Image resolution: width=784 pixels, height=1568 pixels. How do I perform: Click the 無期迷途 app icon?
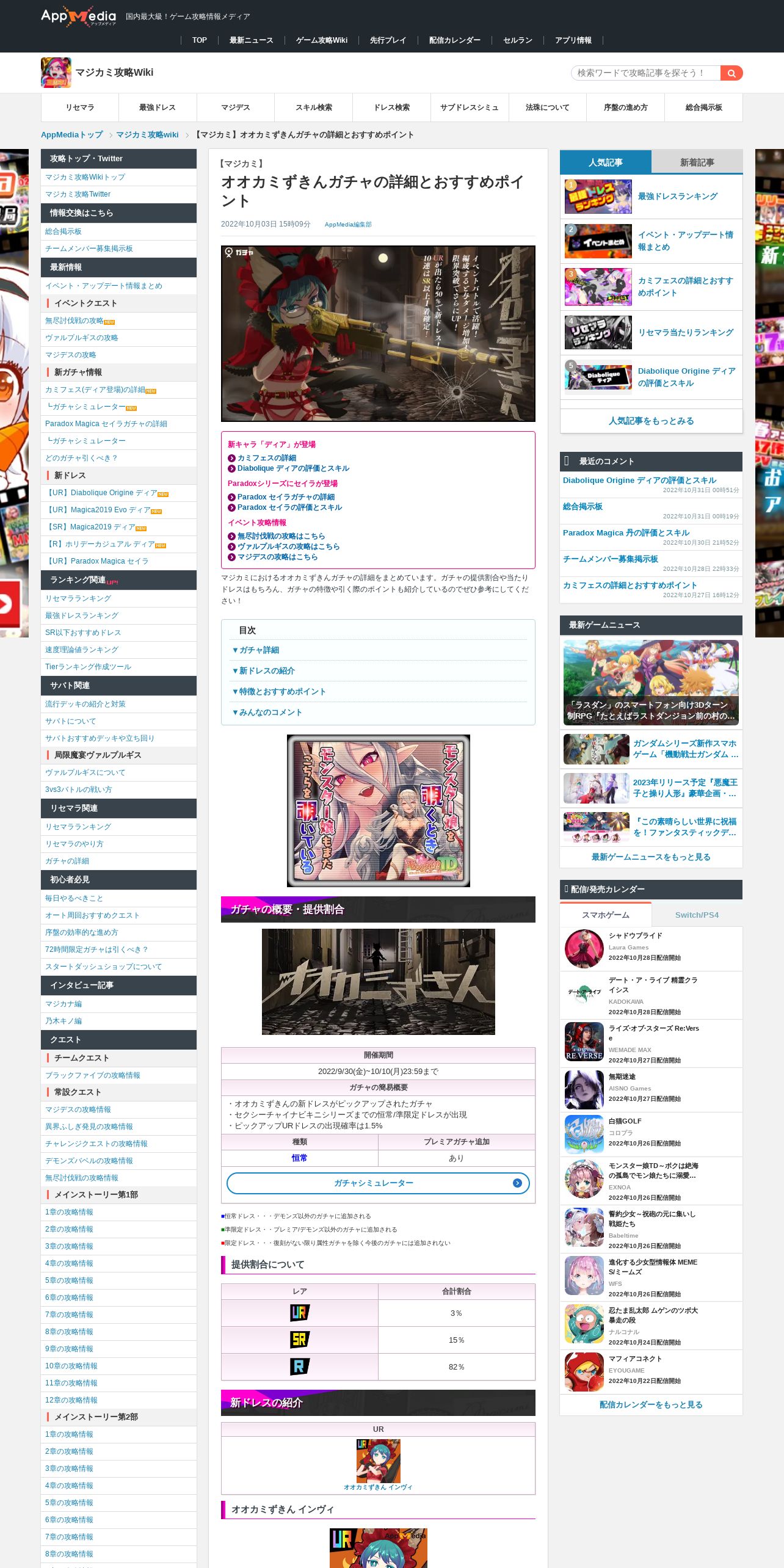(x=584, y=1090)
